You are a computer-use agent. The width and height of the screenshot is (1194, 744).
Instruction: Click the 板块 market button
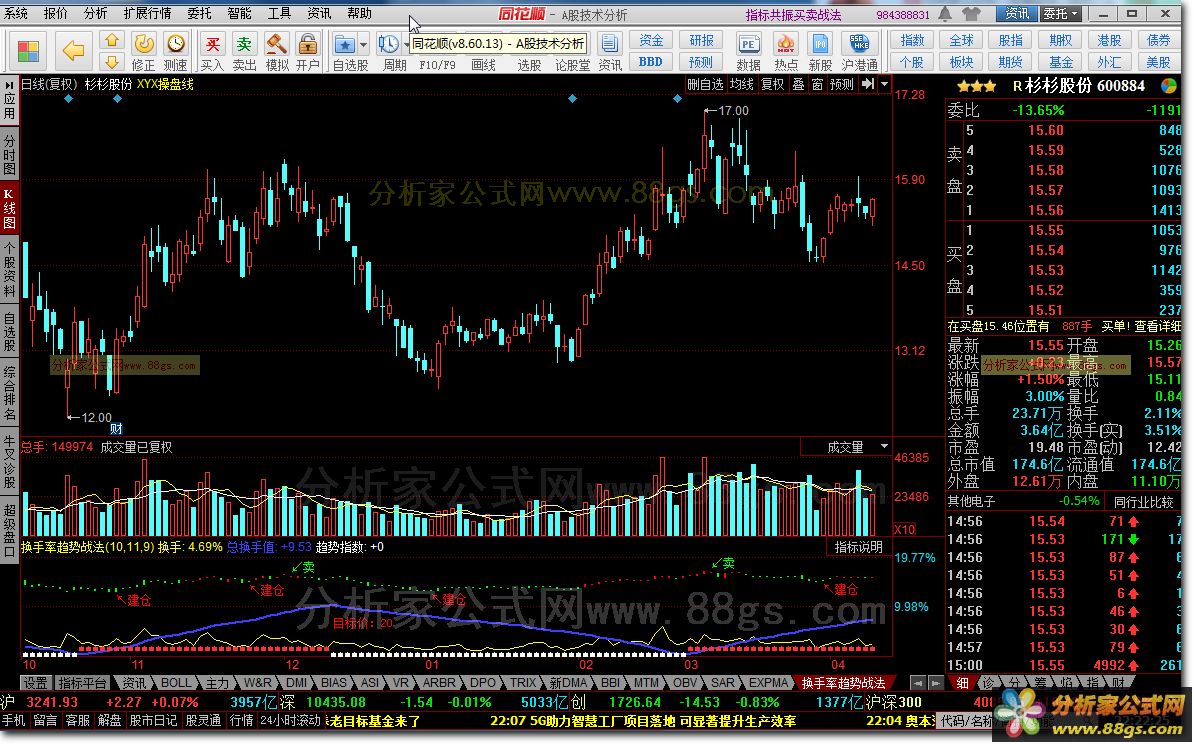962,62
